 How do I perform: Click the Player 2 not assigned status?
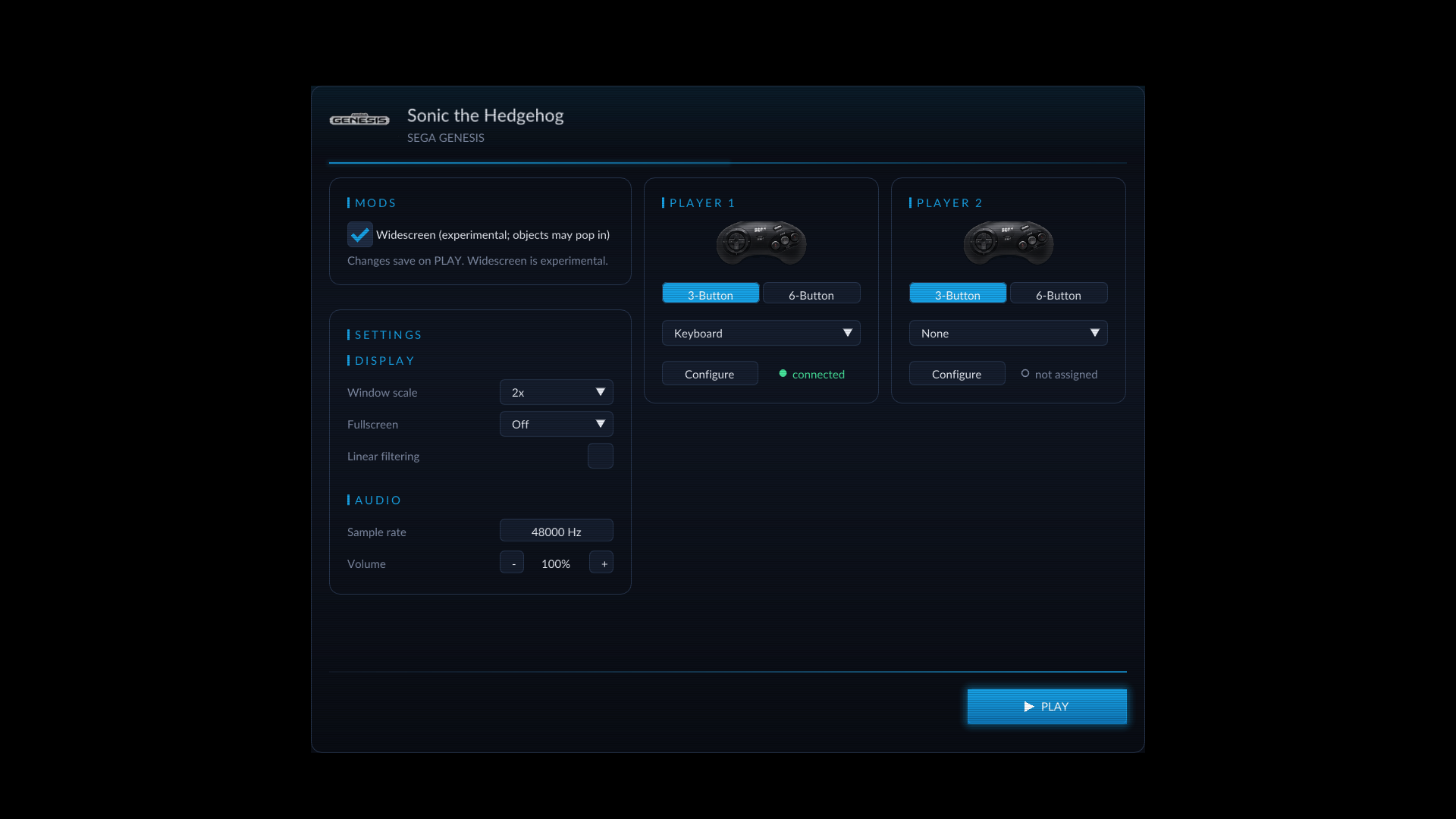(1059, 374)
